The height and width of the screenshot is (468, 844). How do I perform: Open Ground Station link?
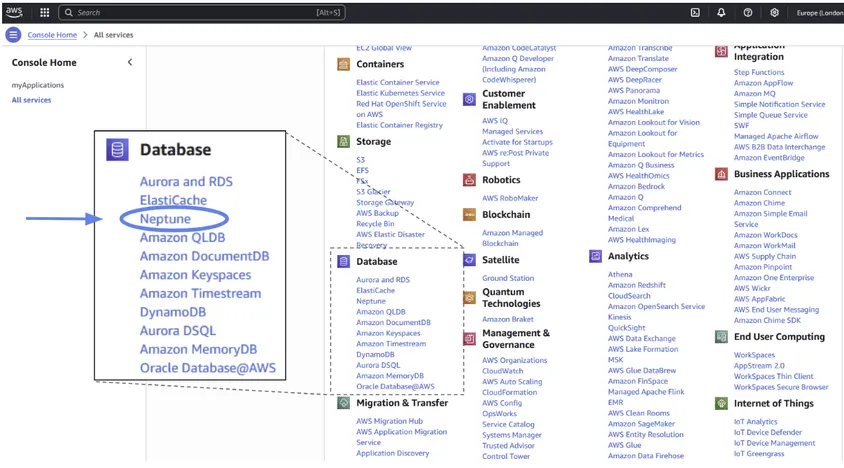(x=508, y=278)
